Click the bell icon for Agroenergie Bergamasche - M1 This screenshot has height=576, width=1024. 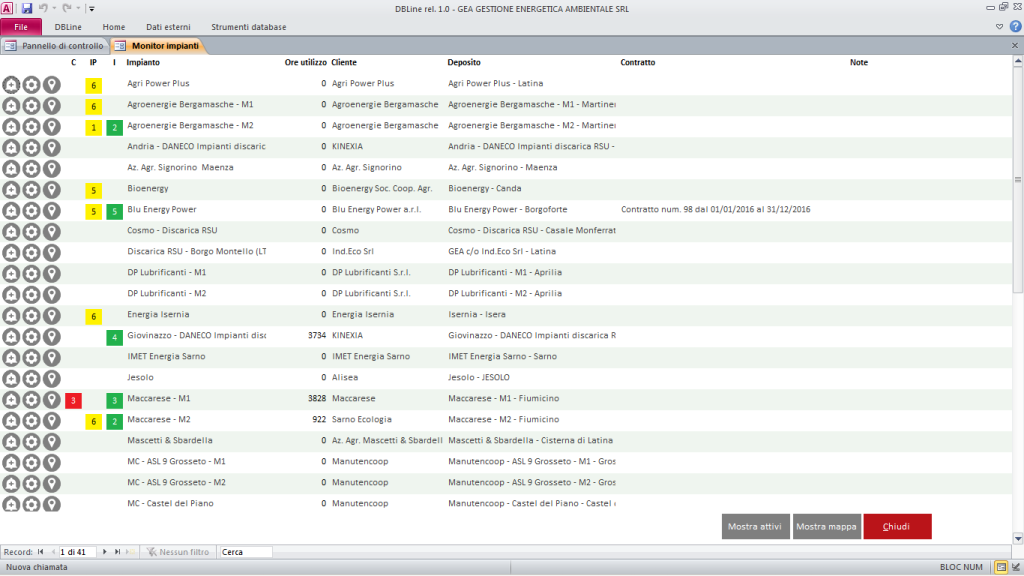click(11, 105)
